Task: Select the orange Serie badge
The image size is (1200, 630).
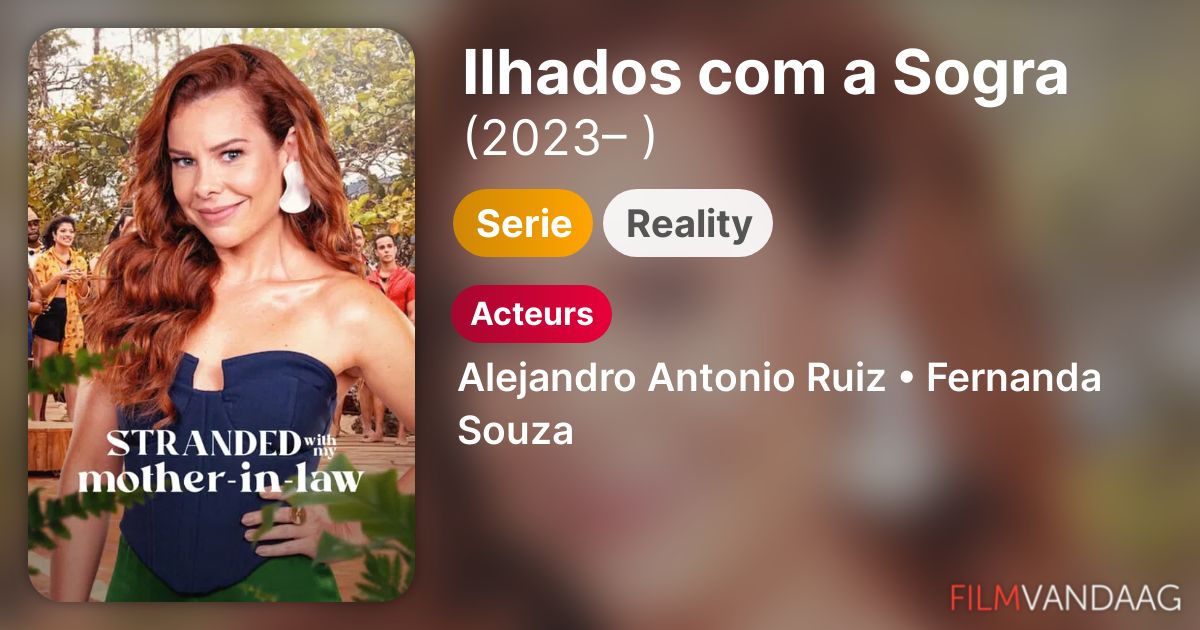Action: [x=523, y=223]
